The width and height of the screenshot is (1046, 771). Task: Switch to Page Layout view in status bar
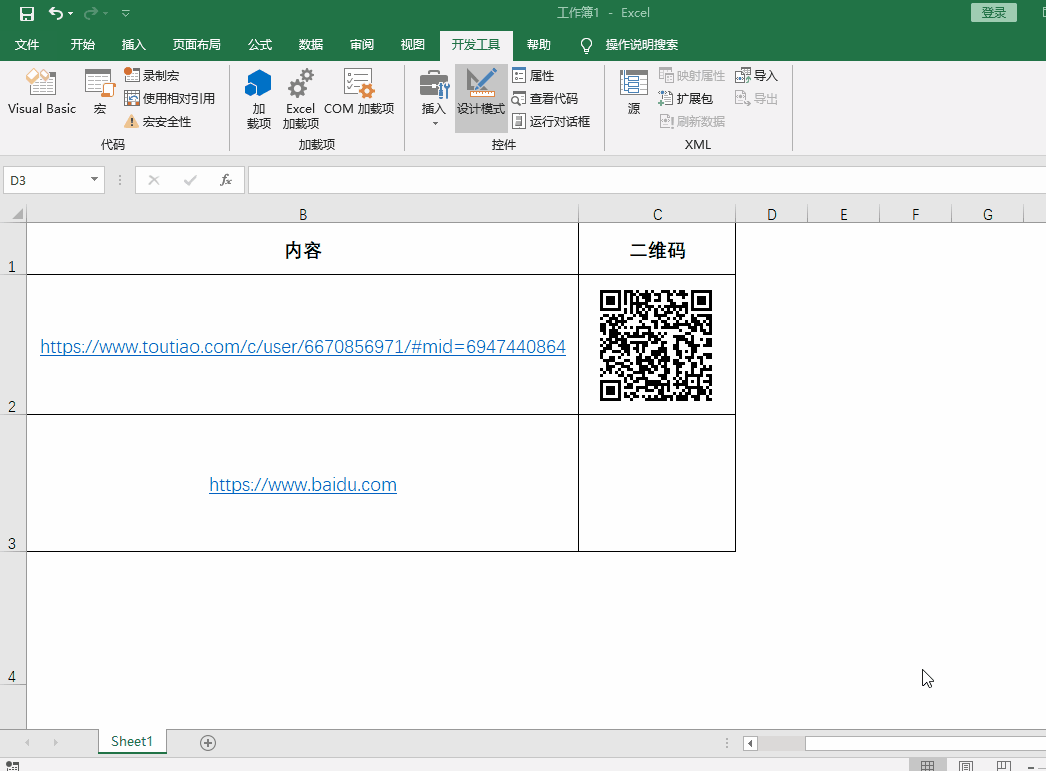(x=966, y=765)
